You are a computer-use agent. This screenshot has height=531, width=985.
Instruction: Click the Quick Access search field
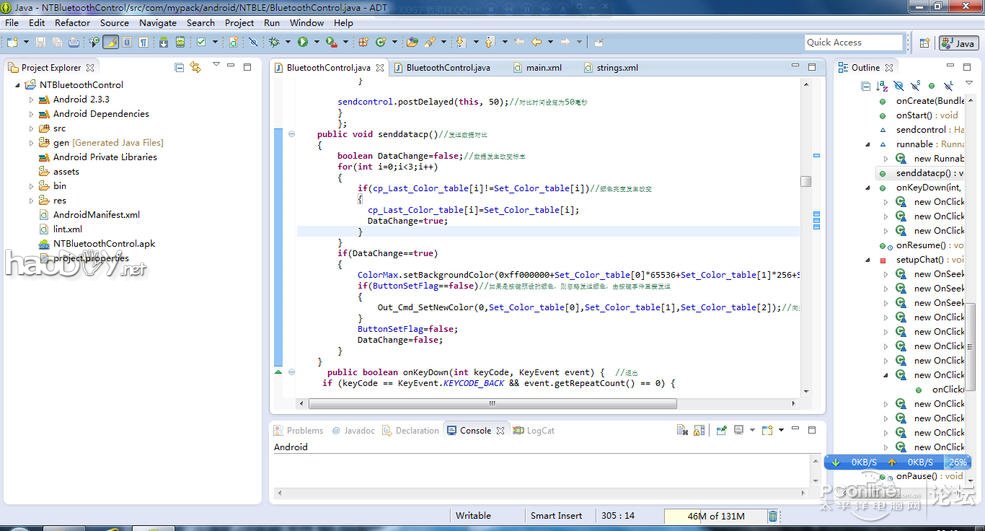[853, 42]
